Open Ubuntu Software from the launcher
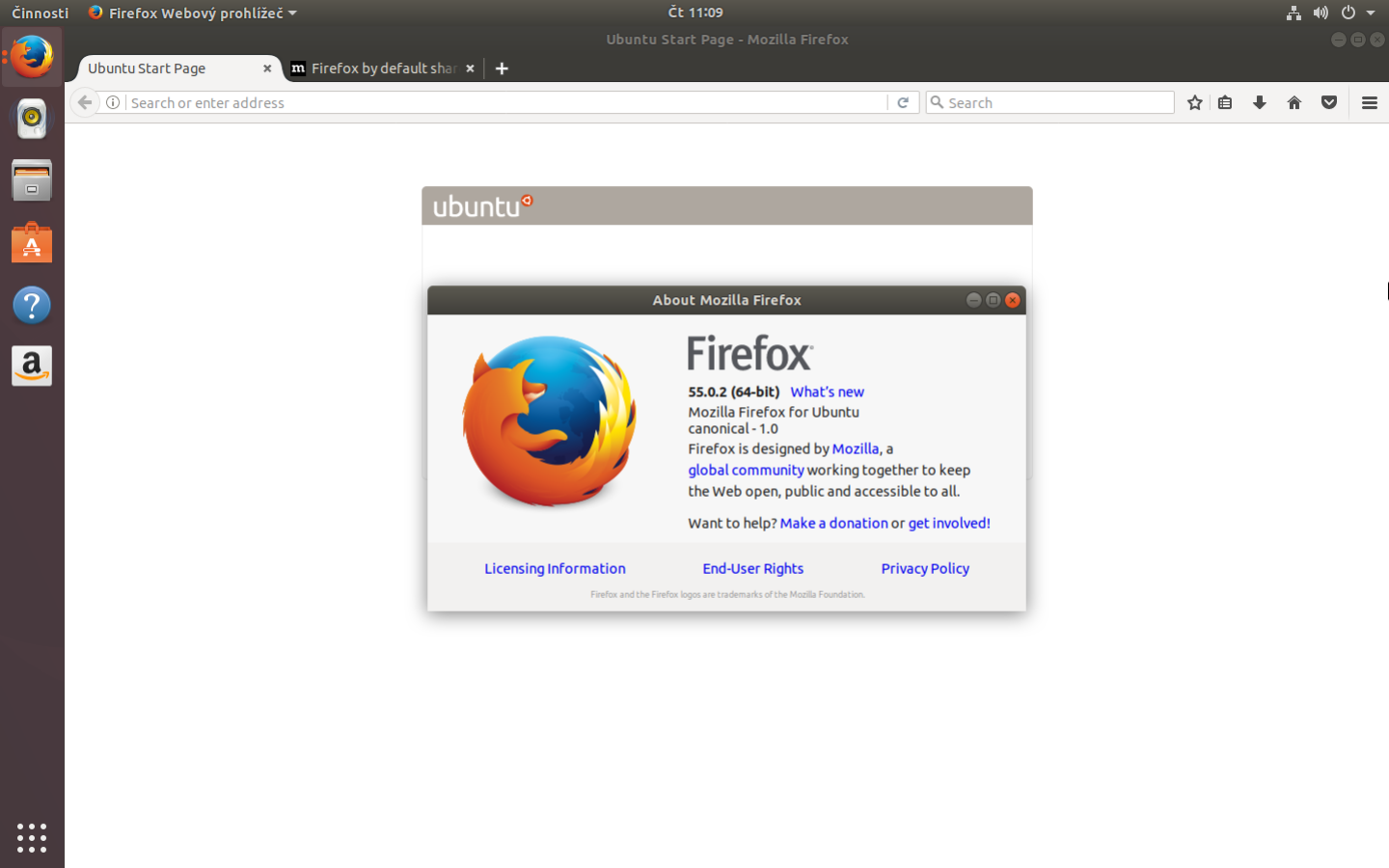This screenshot has width=1389, height=868. [32, 242]
